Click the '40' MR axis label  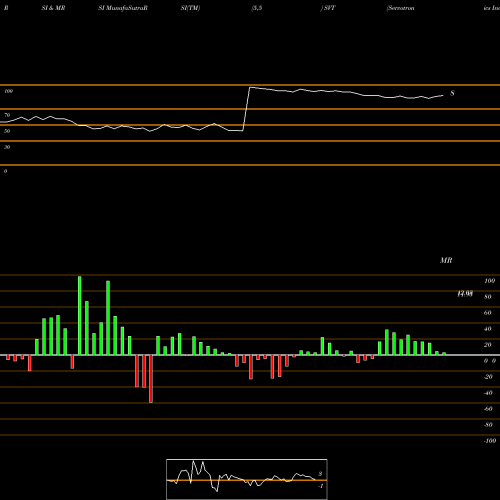click(x=488, y=329)
